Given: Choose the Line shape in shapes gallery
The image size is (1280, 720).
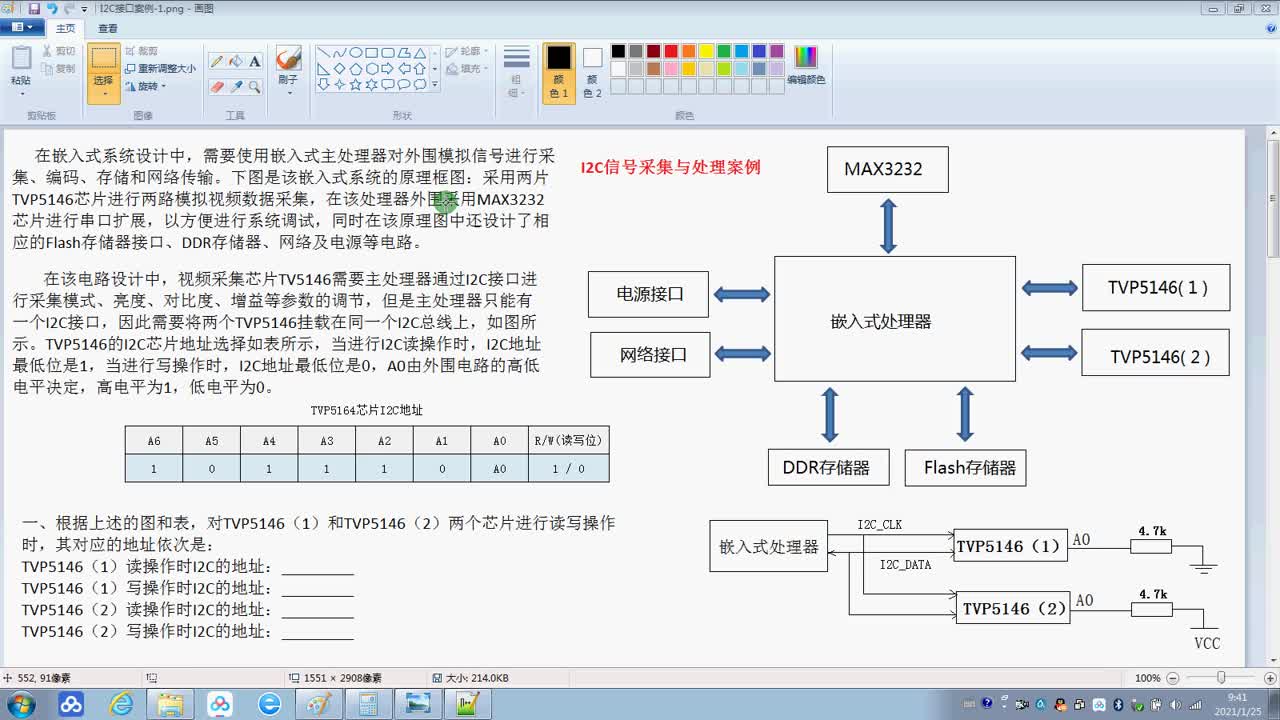Looking at the screenshot, I should (323, 52).
